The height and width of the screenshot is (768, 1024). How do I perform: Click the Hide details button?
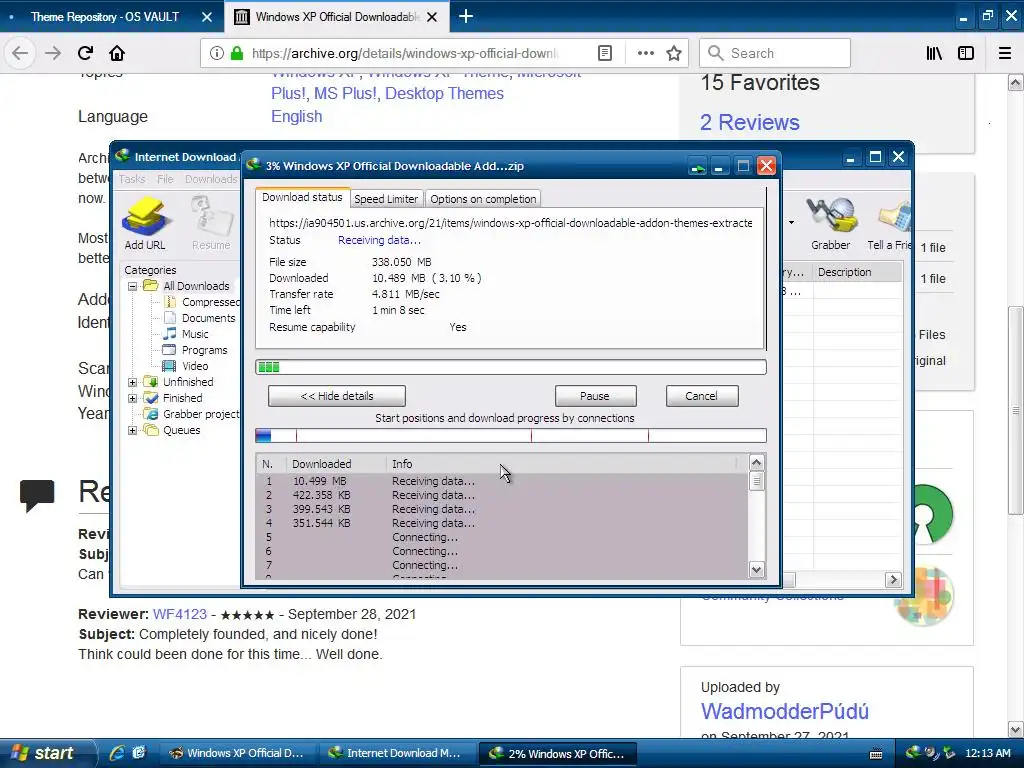pos(337,396)
